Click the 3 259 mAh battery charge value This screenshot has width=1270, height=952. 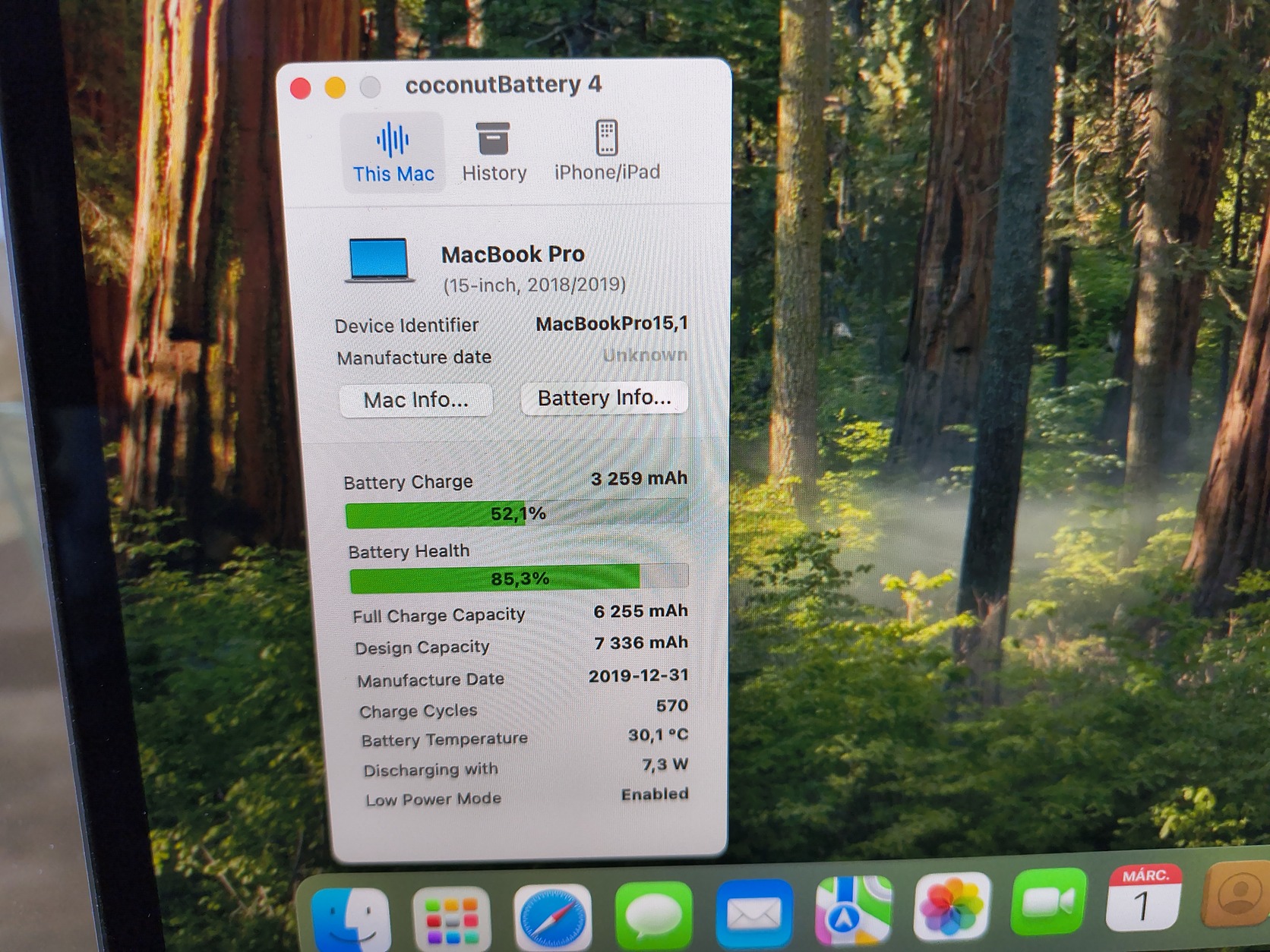point(639,478)
